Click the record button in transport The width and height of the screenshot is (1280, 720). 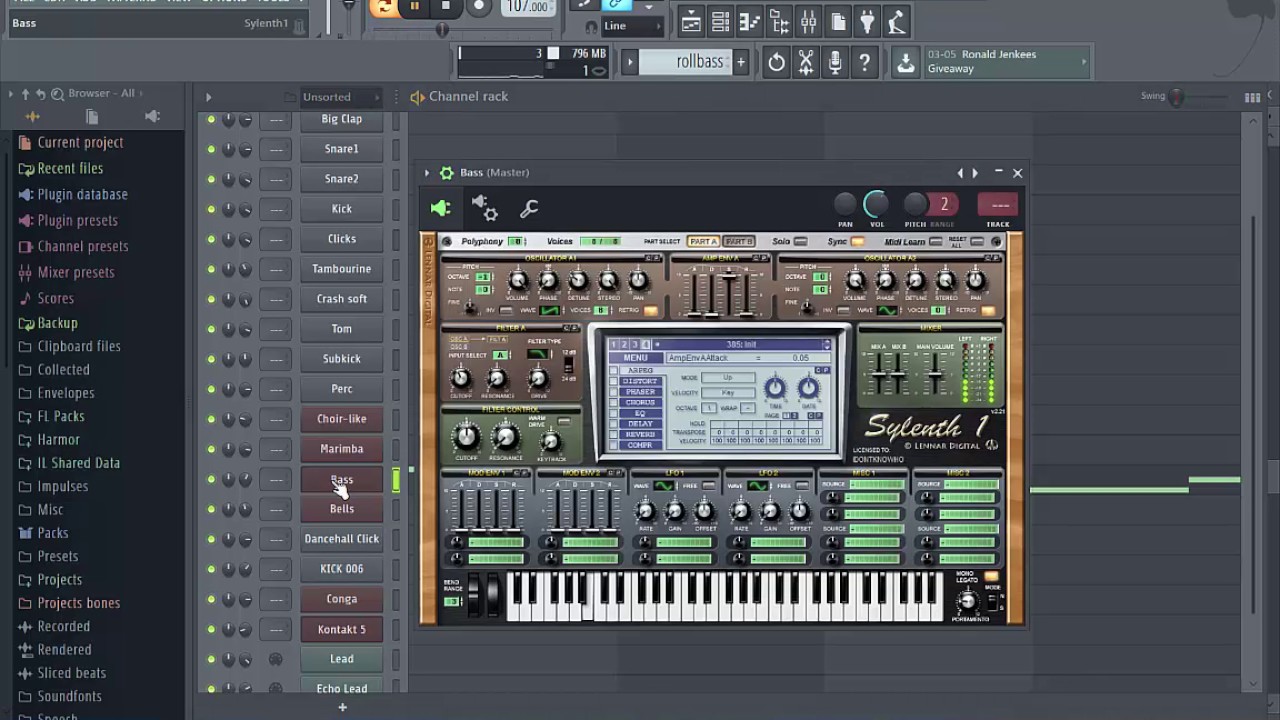click(x=479, y=6)
